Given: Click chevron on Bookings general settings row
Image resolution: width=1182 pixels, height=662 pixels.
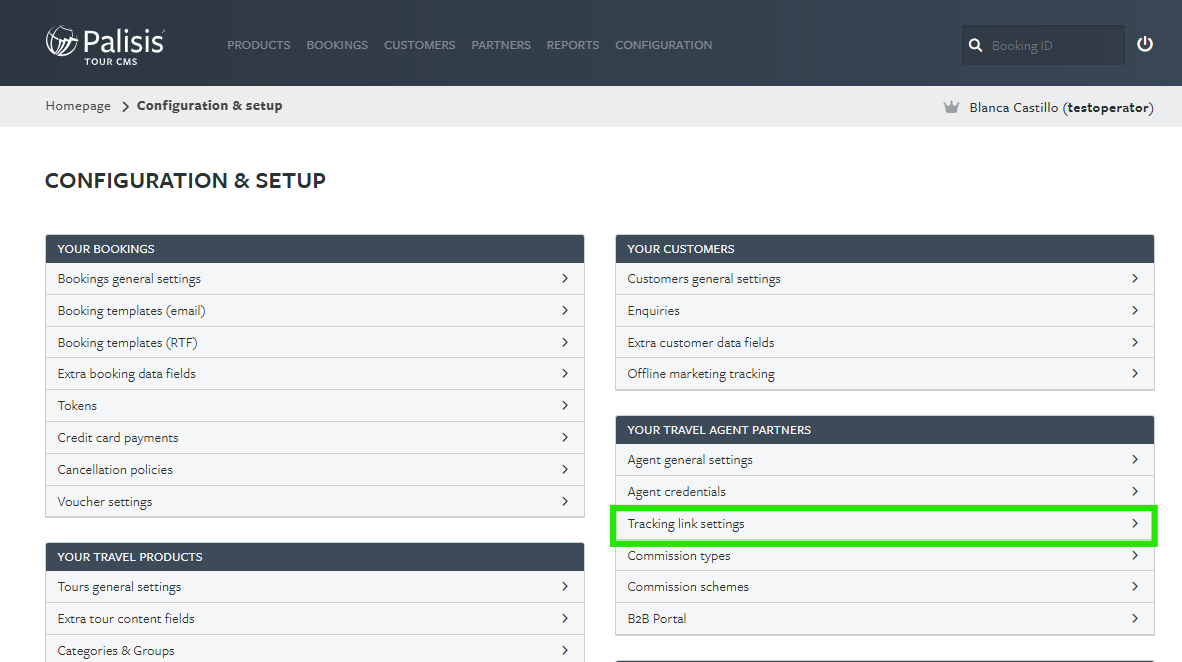Looking at the screenshot, I should point(565,279).
